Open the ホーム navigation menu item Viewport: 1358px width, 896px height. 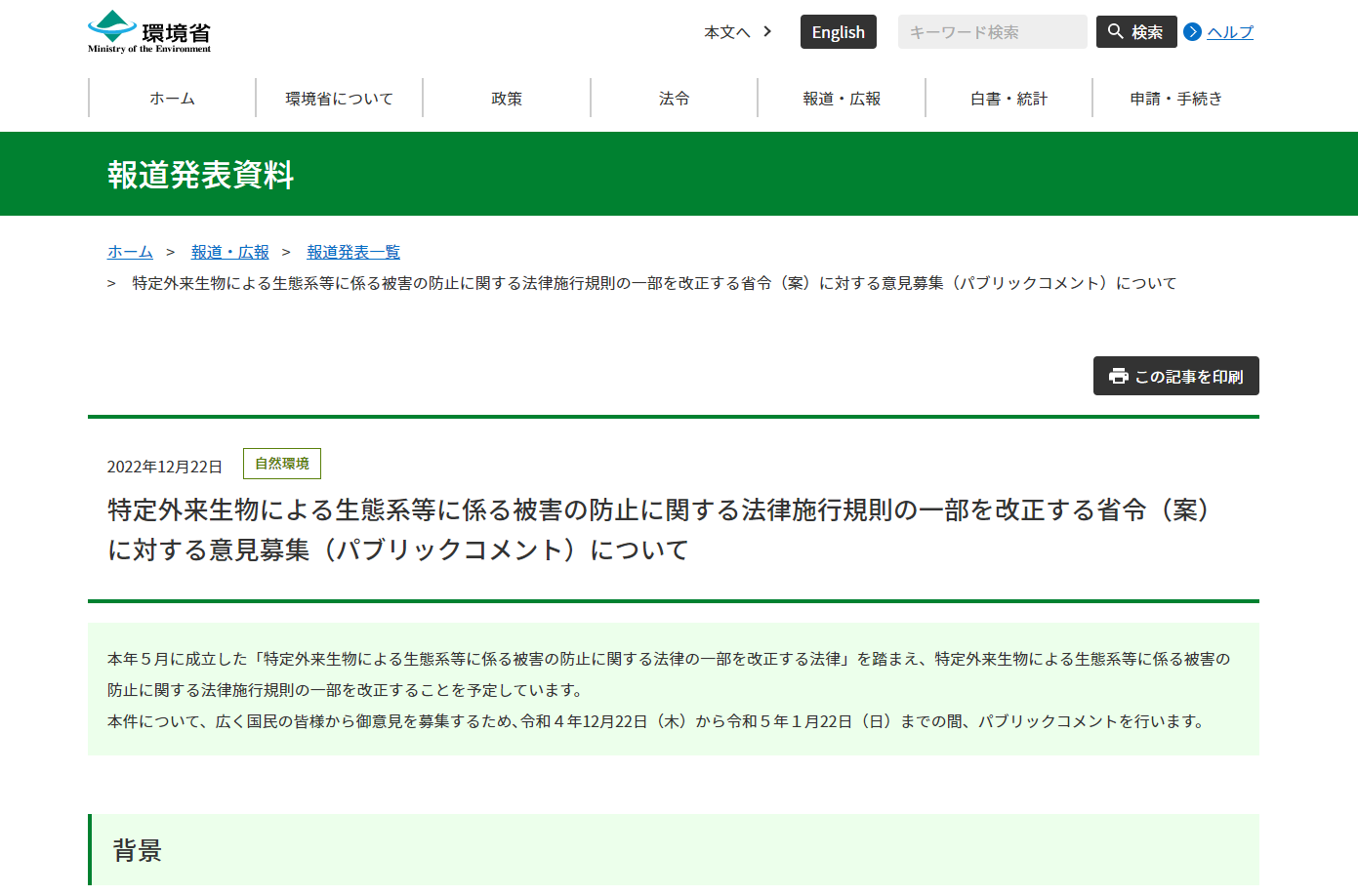(x=172, y=99)
